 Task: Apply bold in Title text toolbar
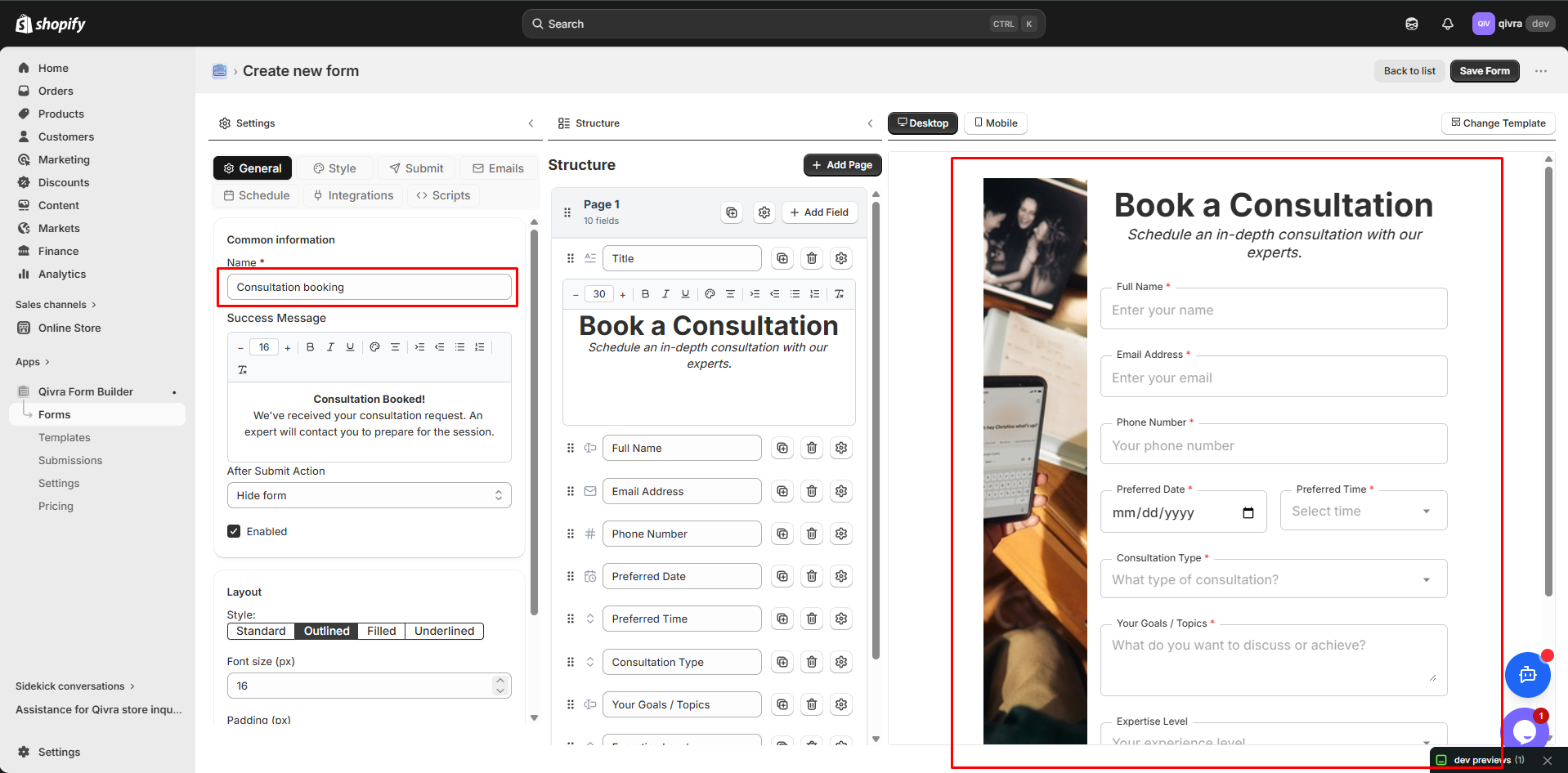[x=645, y=294]
